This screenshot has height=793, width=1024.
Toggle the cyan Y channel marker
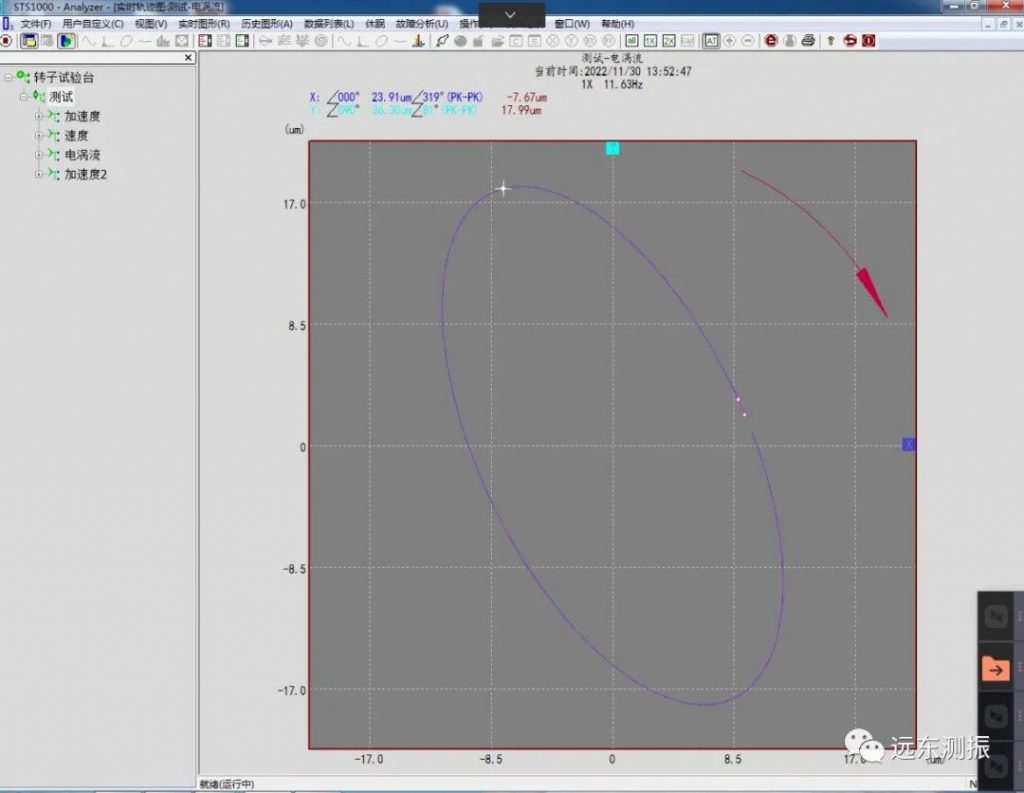click(x=613, y=148)
